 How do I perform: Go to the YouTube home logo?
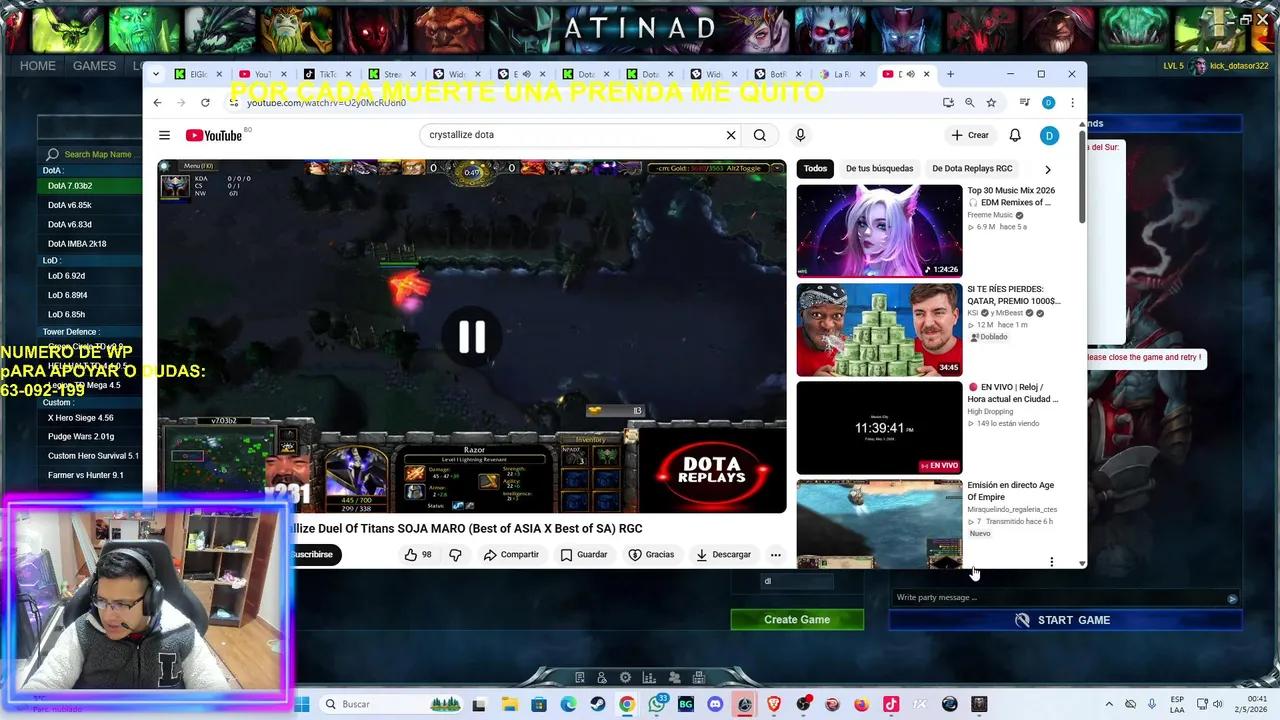tap(213, 135)
